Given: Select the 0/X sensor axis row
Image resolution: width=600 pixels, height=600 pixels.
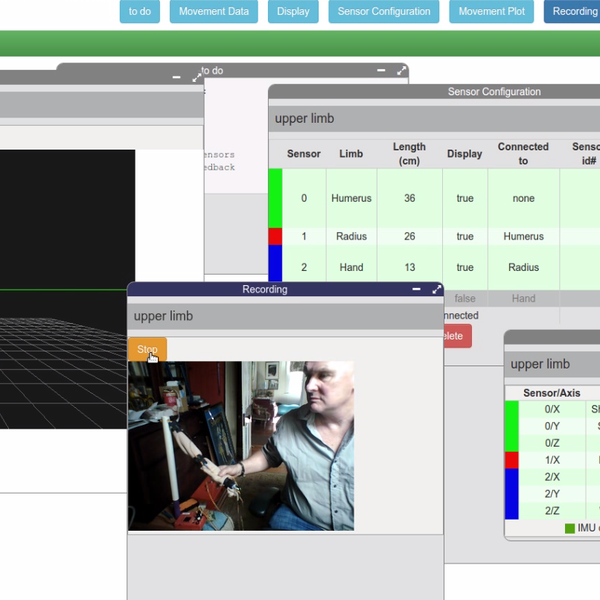Looking at the screenshot, I should click(x=552, y=409).
